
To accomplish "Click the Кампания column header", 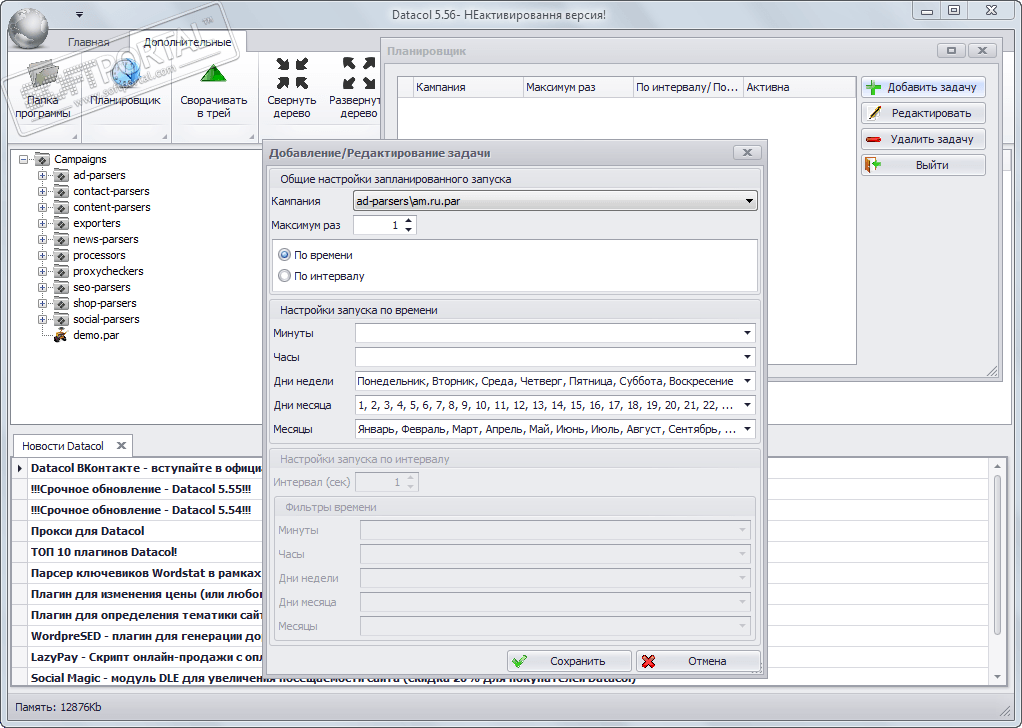I will point(468,87).
